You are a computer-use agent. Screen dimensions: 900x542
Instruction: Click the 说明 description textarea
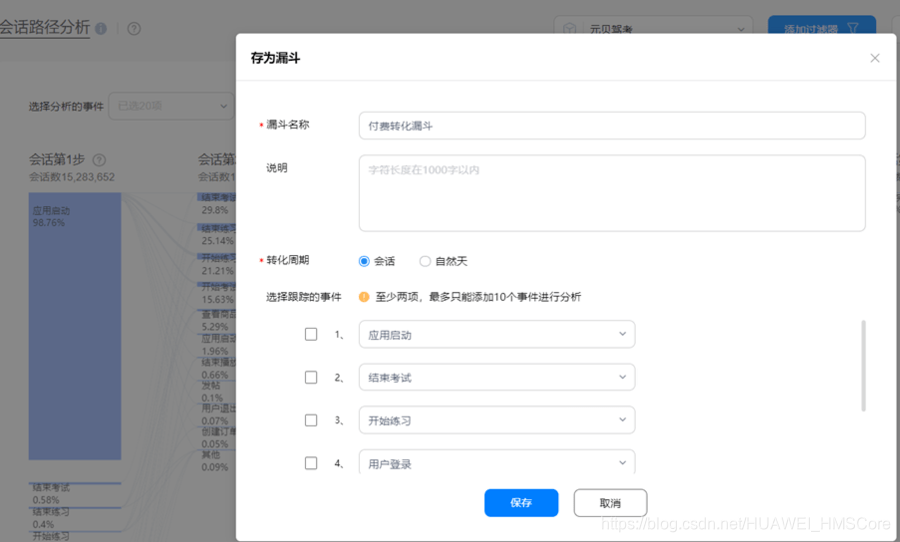(x=612, y=193)
